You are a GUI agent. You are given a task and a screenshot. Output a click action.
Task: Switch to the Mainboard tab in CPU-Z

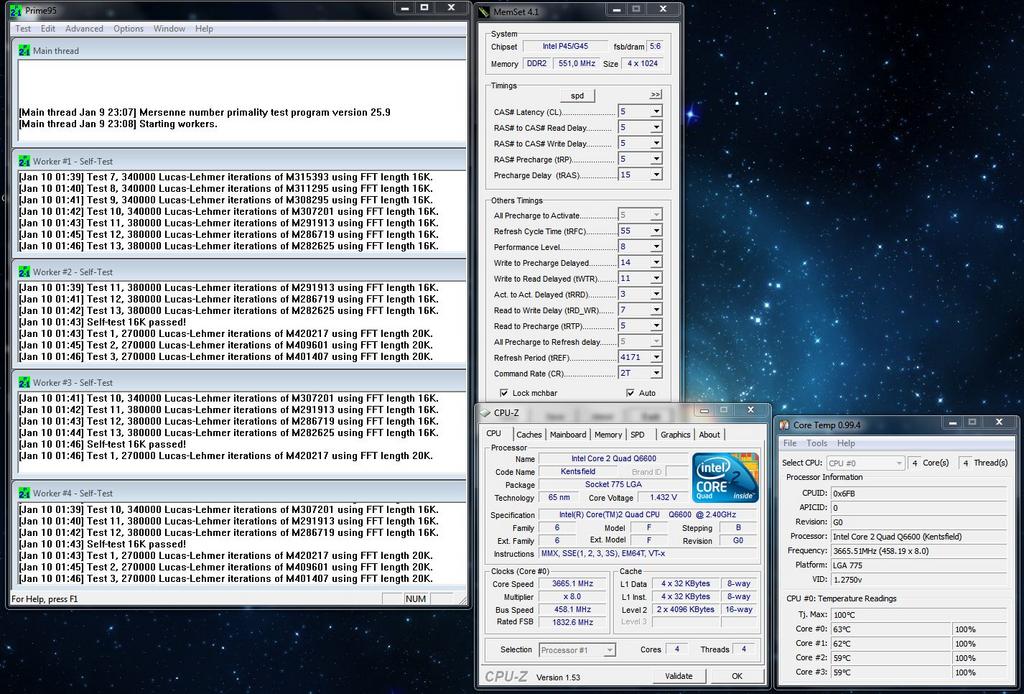[568, 435]
